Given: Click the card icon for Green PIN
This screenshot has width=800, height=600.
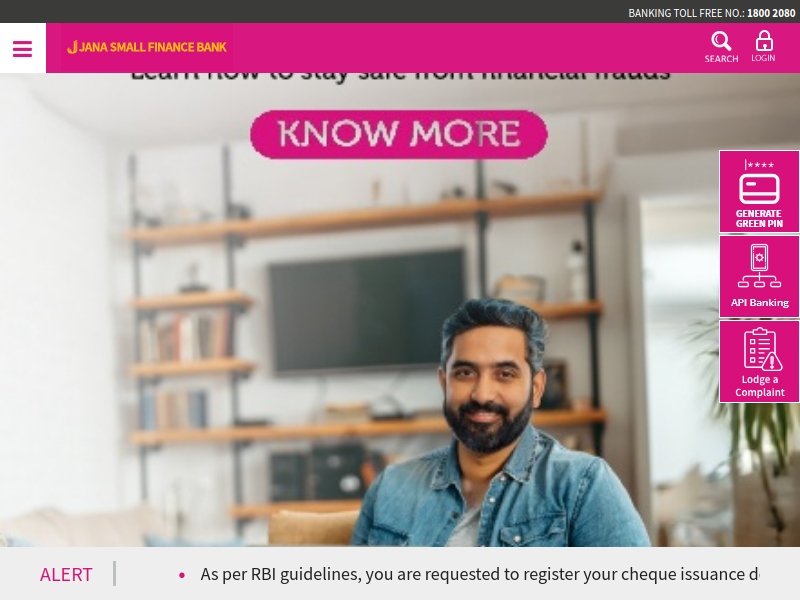Looking at the screenshot, I should [x=759, y=188].
